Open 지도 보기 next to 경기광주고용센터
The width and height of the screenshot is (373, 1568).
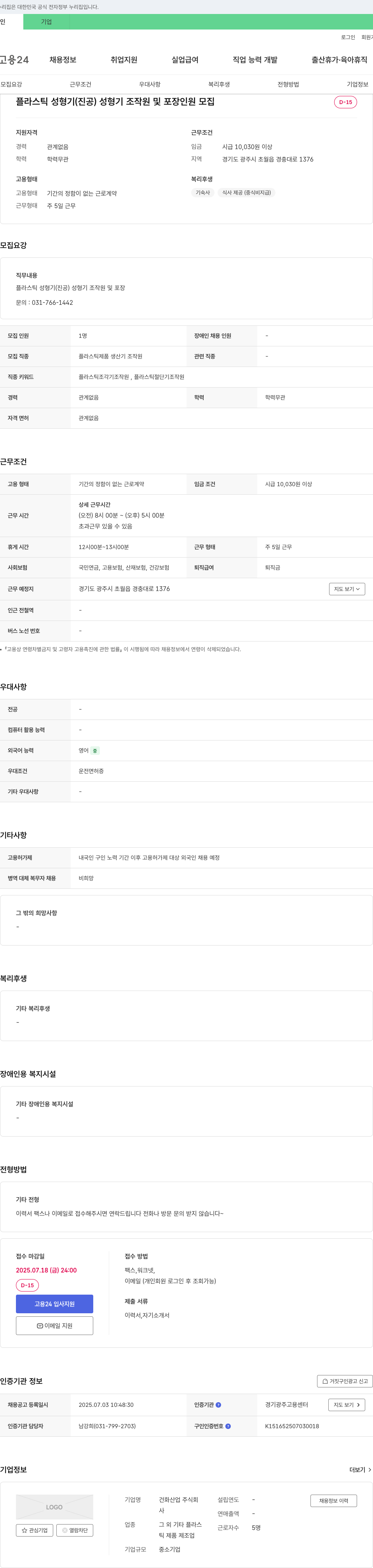coord(347,1405)
